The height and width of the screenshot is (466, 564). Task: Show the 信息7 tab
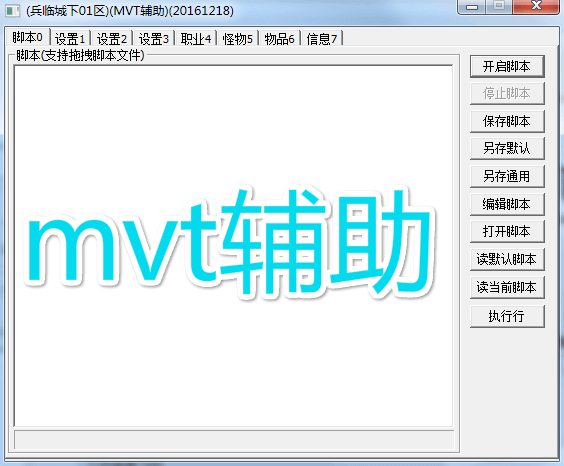(322, 38)
